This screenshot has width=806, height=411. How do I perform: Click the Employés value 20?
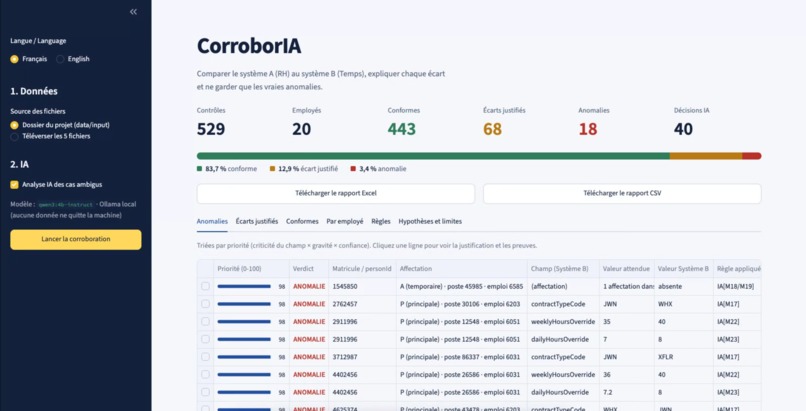pos(302,129)
